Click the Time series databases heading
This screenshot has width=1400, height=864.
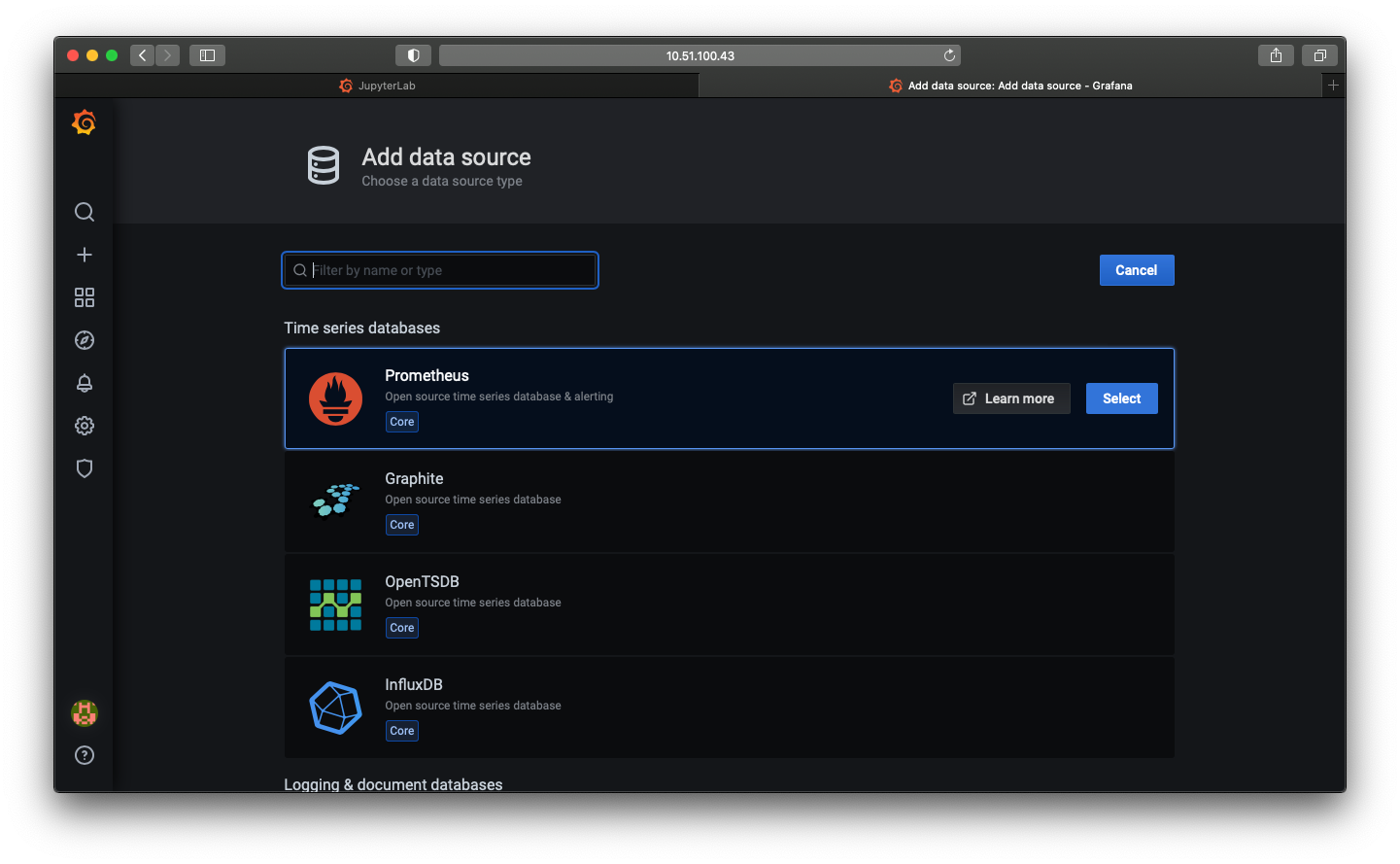coord(362,328)
